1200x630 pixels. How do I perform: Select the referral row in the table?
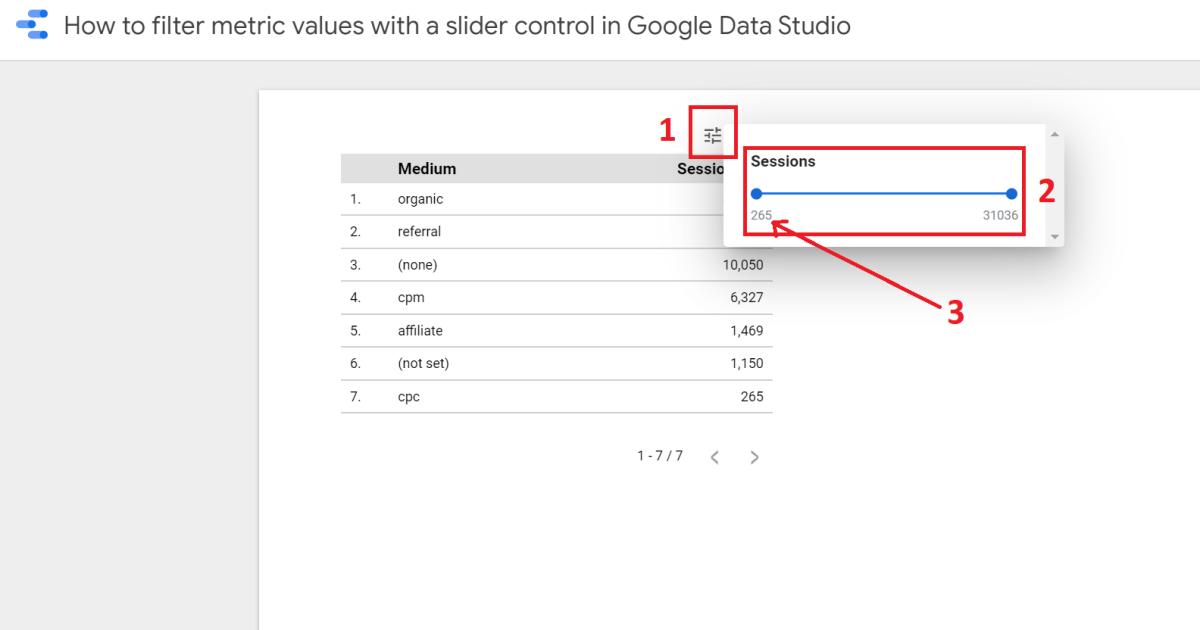419,231
